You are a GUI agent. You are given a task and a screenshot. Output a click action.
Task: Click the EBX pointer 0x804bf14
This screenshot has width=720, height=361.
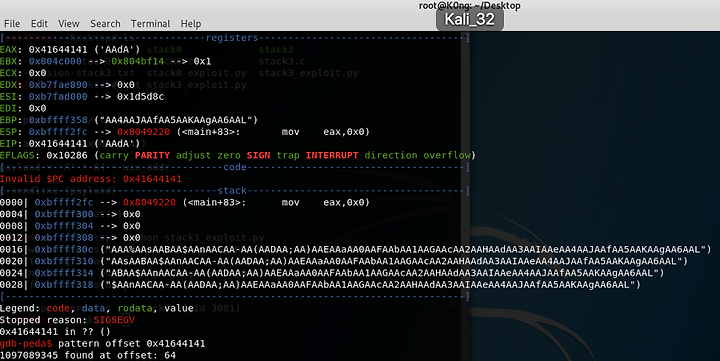coord(137,62)
